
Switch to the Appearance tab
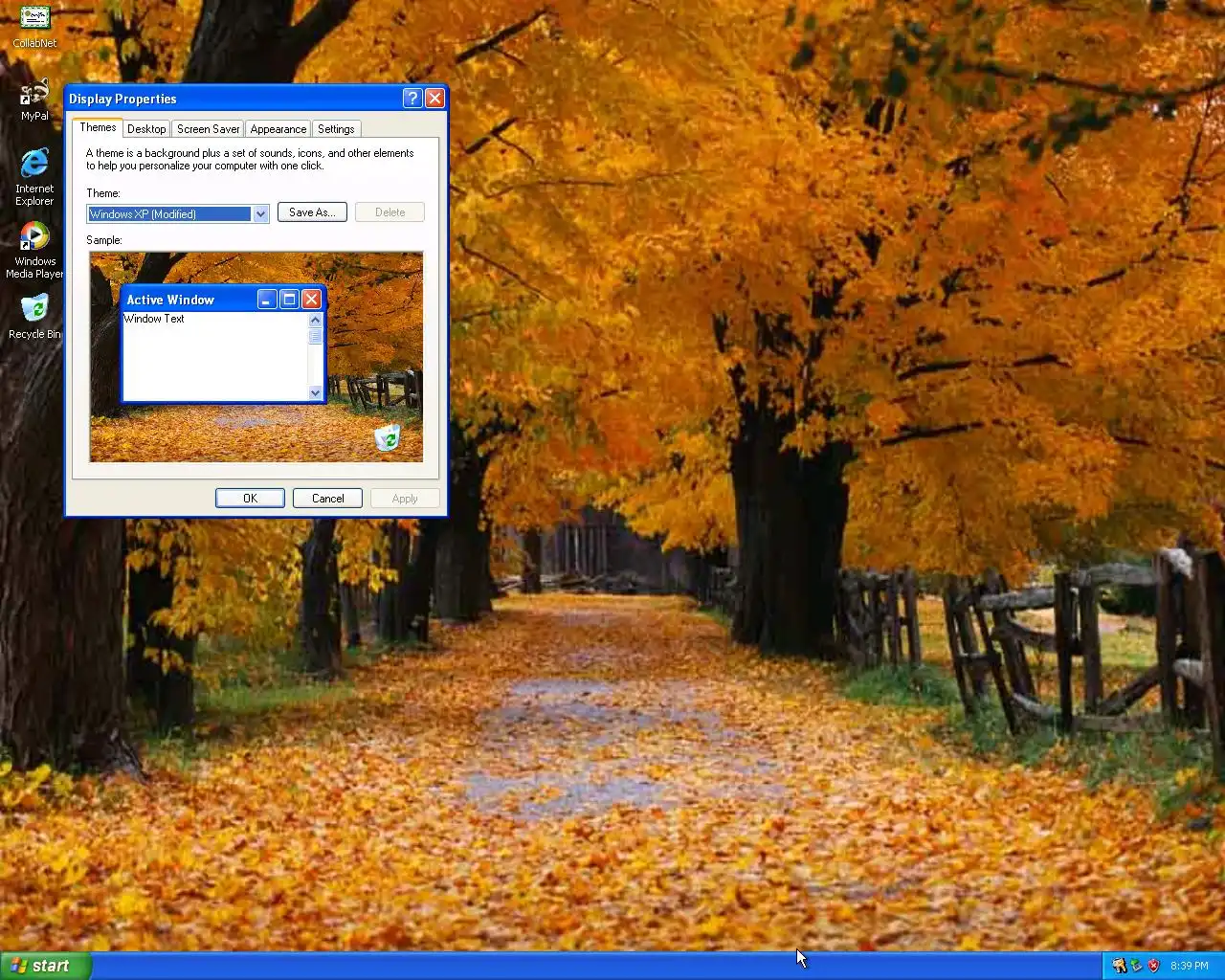pos(278,129)
